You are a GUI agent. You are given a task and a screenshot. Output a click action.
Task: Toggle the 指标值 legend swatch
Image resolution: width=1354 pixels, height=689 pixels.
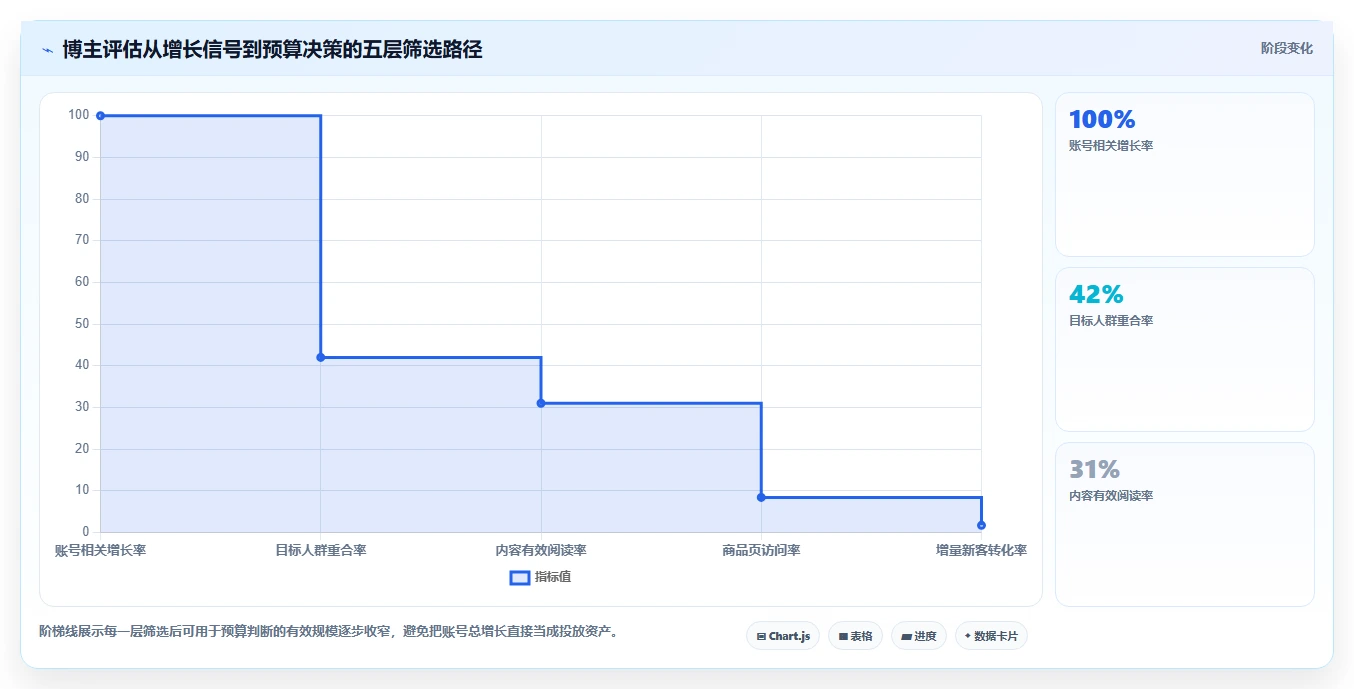pos(519,577)
